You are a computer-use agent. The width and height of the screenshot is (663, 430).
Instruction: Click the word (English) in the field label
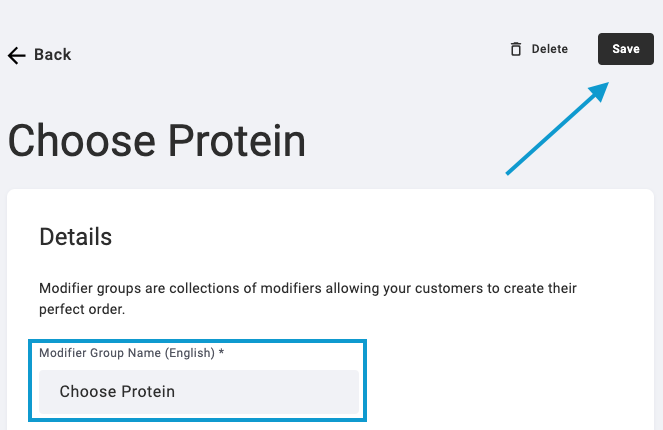[189, 353]
